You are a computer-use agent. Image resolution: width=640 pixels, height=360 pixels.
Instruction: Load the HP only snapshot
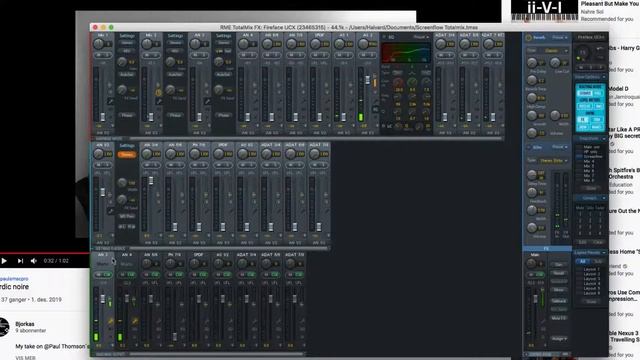pos(590,152)
